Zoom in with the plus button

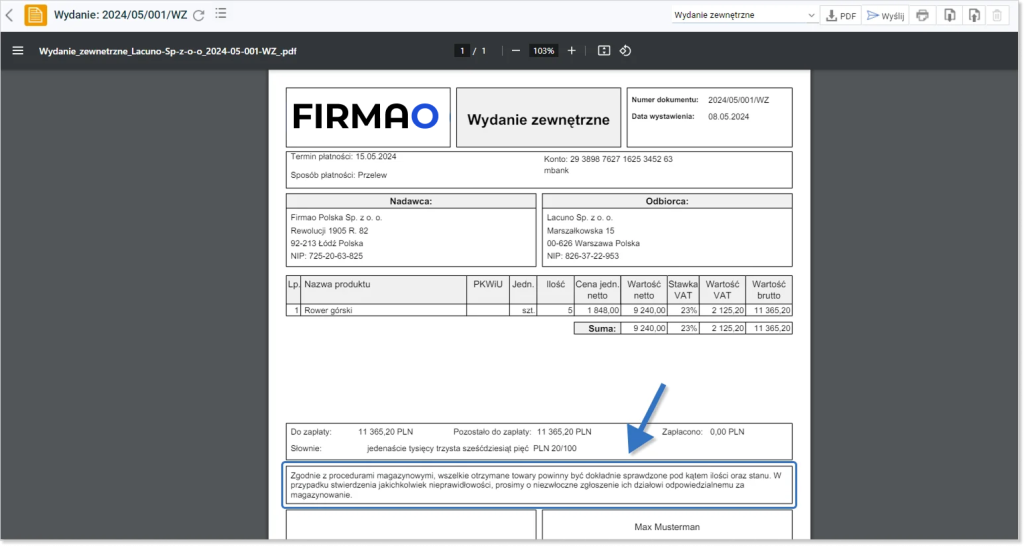click(571, 51)
